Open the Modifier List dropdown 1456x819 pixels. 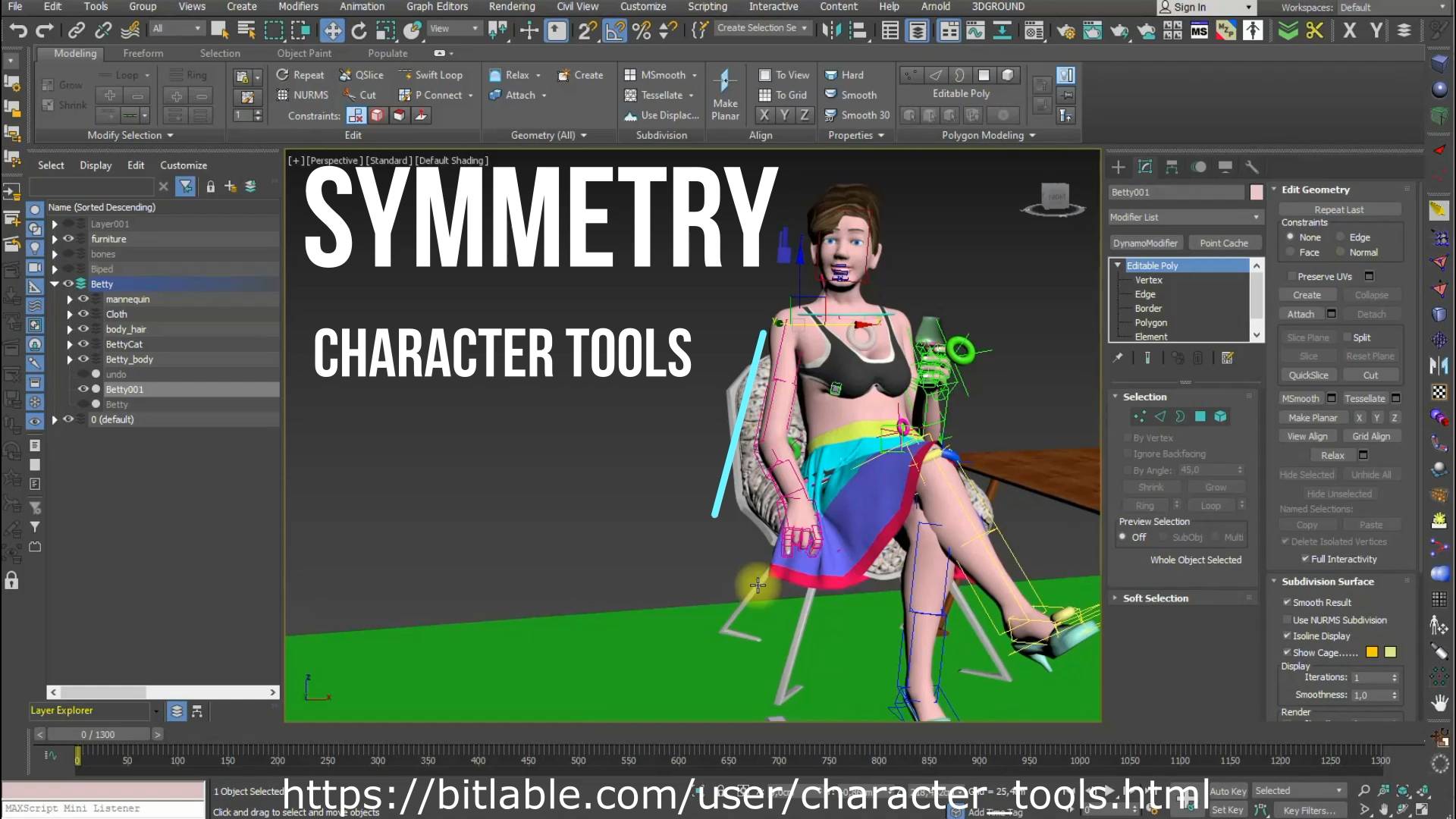pyautogui.click(x=1185, y=217)
